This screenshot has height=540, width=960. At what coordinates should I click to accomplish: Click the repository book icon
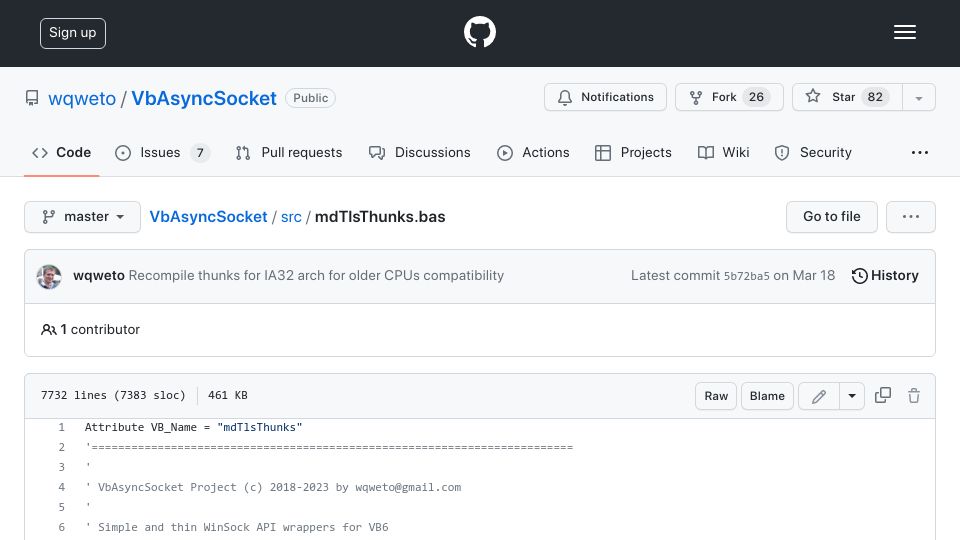point(32,98)
